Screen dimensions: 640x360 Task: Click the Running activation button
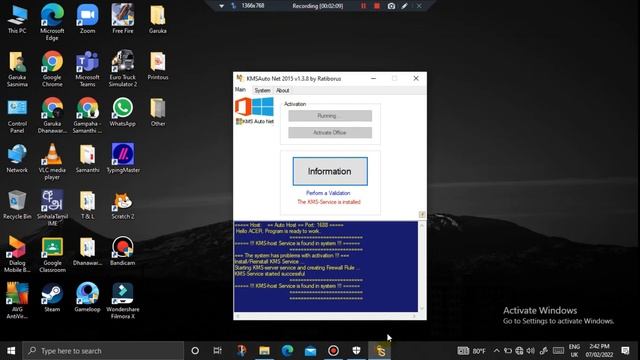coord(330,116)
